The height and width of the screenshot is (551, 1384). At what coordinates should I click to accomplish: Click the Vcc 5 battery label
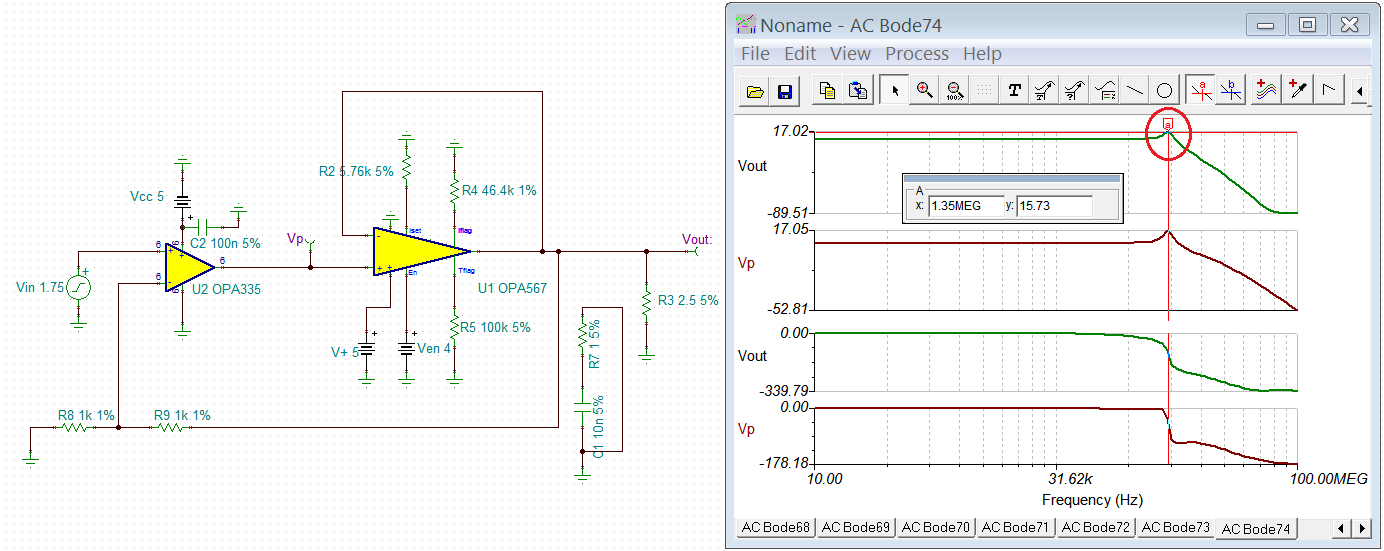pyautogui.click(x=147, y=196)
